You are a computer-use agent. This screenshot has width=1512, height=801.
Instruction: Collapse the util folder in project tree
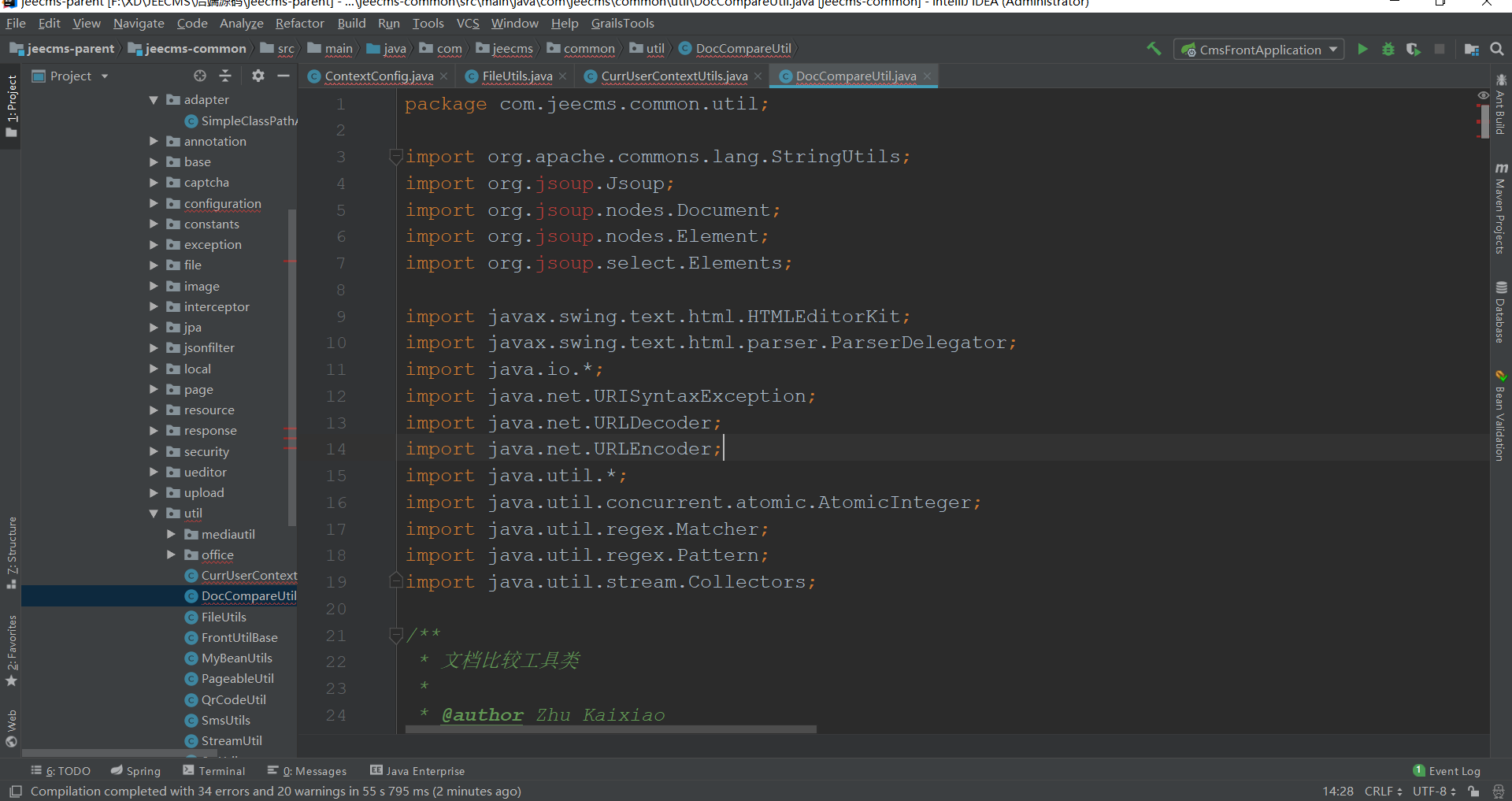(154, 514)
